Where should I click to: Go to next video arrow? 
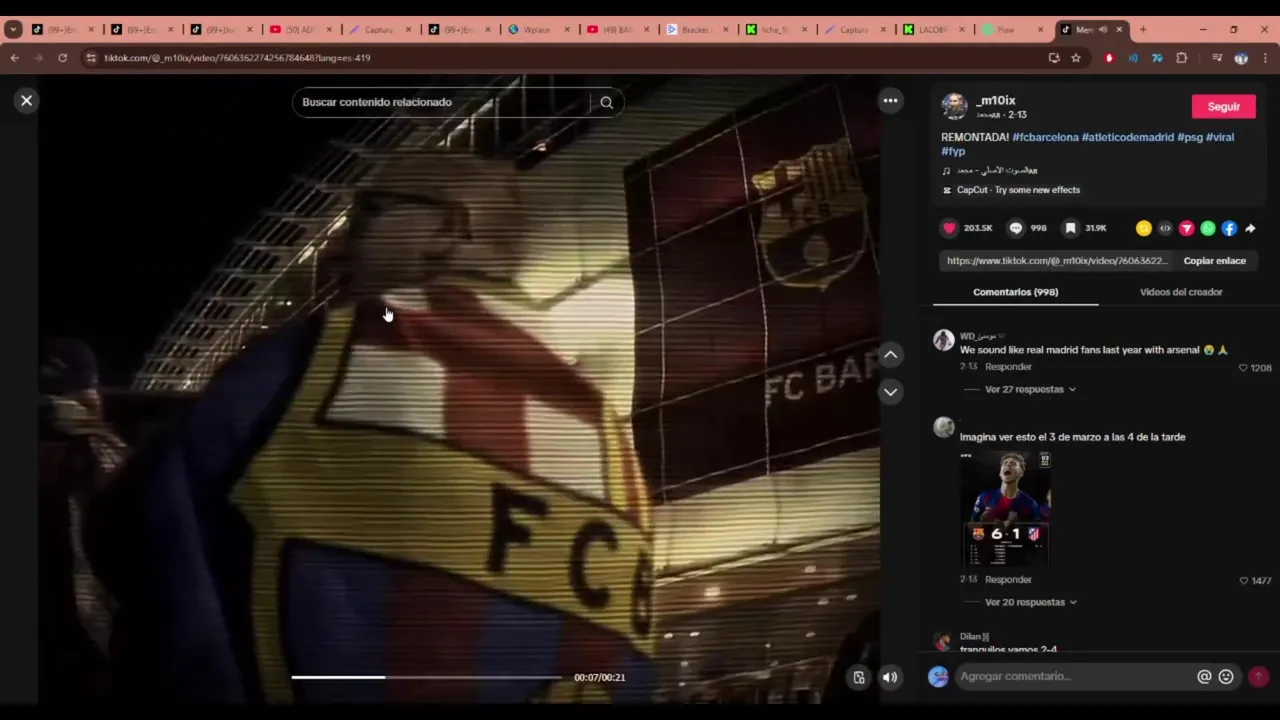(890, 392)
